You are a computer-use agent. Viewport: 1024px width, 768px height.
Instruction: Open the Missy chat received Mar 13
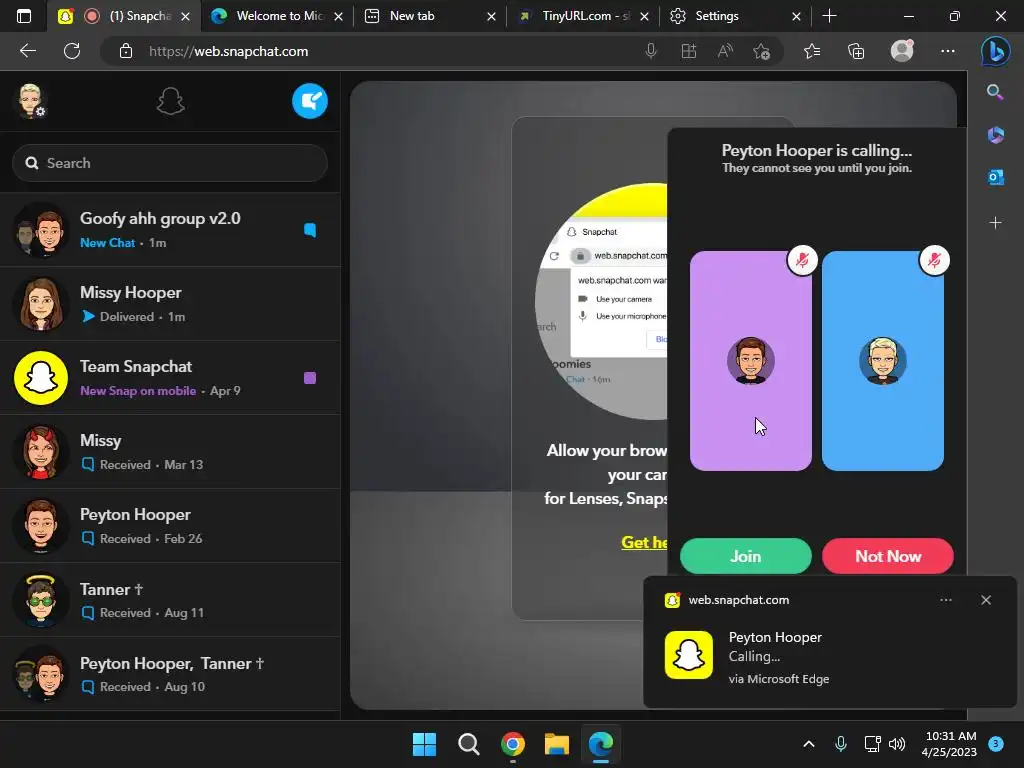pos(170,452)
